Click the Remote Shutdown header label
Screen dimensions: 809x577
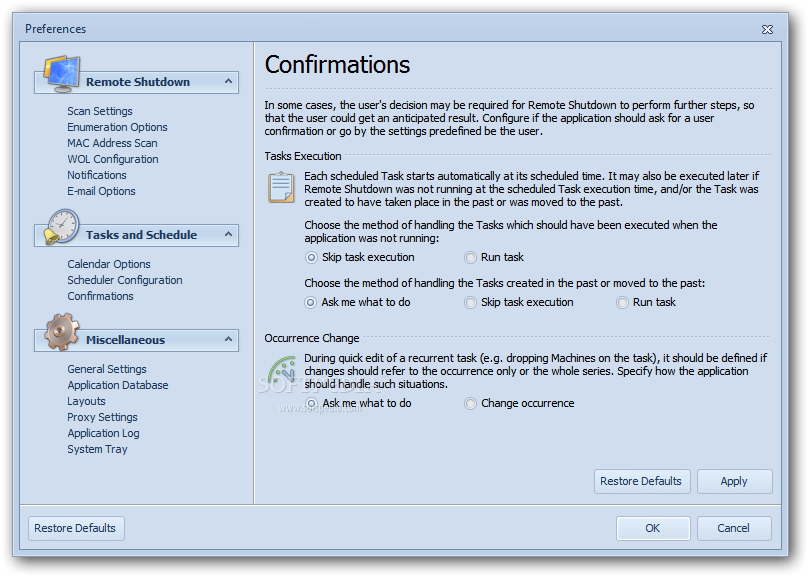[x=138, y=82]
